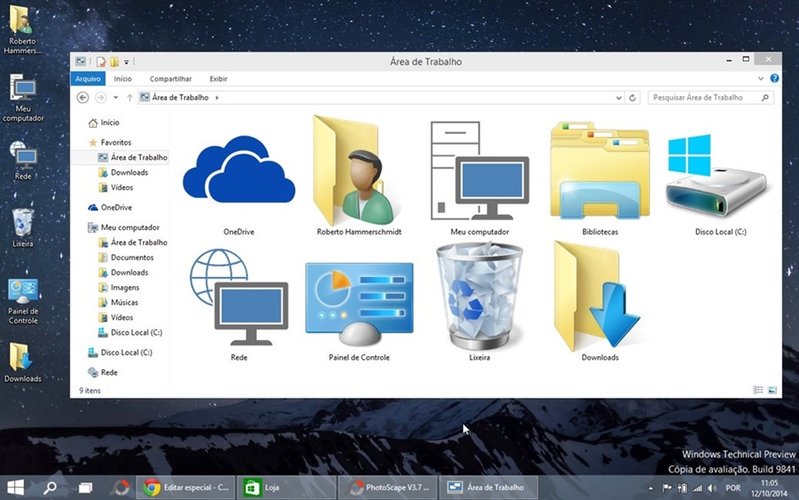Open Action Center flag tray icon

tap(667, 488)
